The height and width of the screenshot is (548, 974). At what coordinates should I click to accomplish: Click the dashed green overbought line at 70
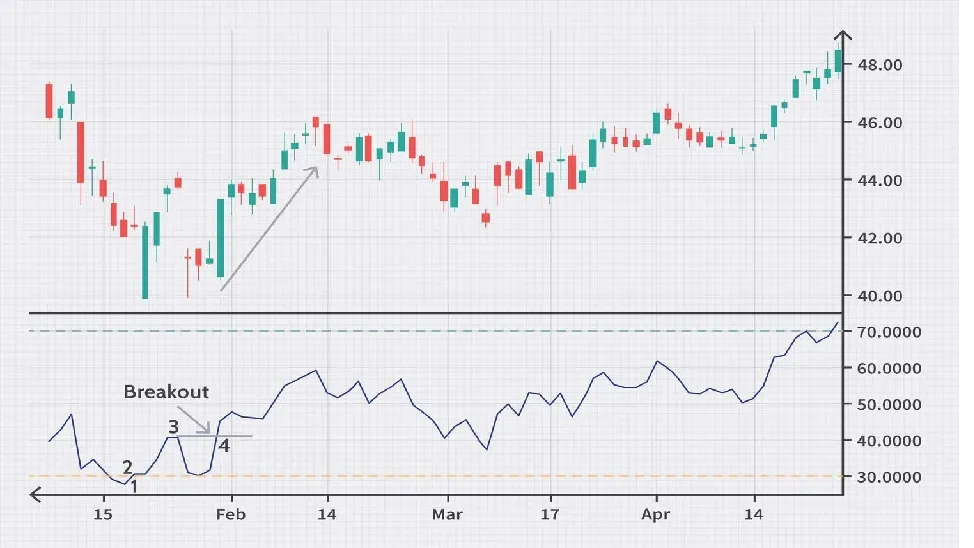435,331
